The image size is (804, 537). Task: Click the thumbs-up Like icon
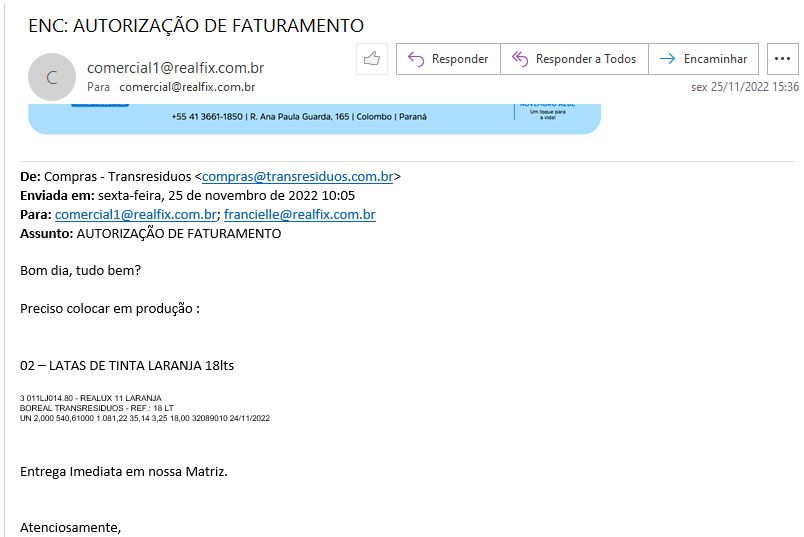(x=372, y=59)
